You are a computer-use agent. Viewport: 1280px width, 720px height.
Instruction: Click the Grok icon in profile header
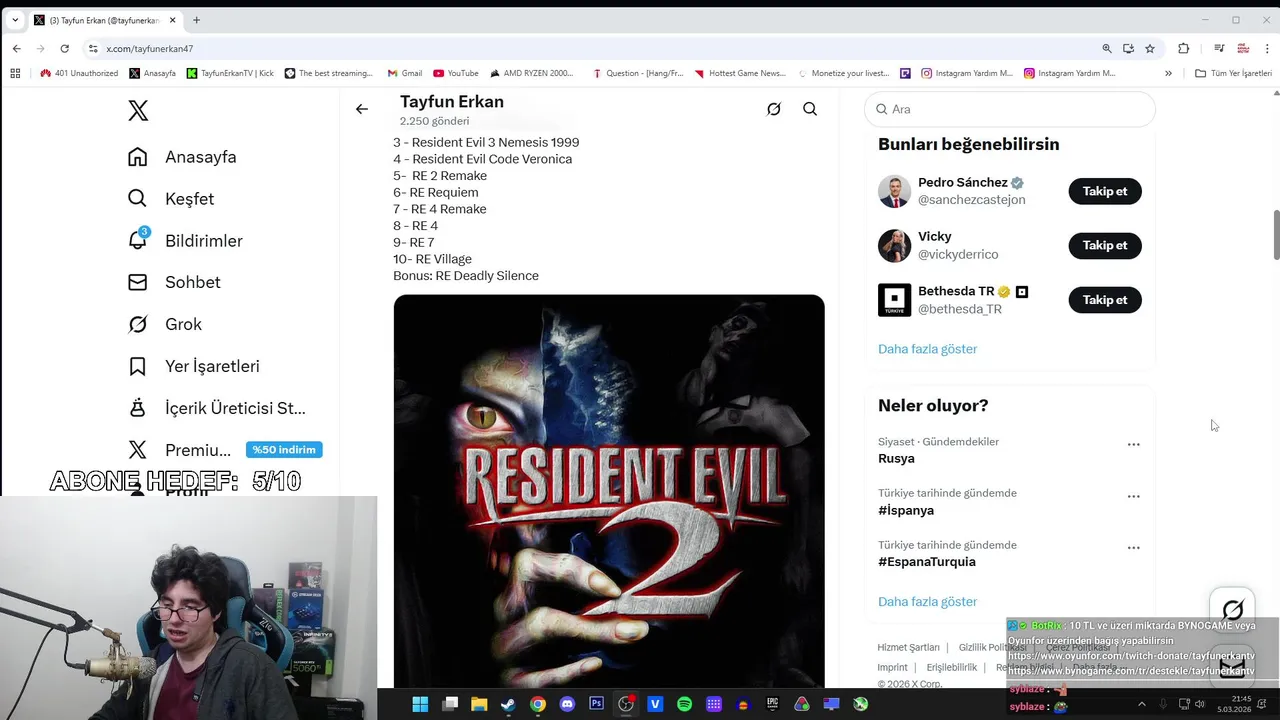pos(774,109)
